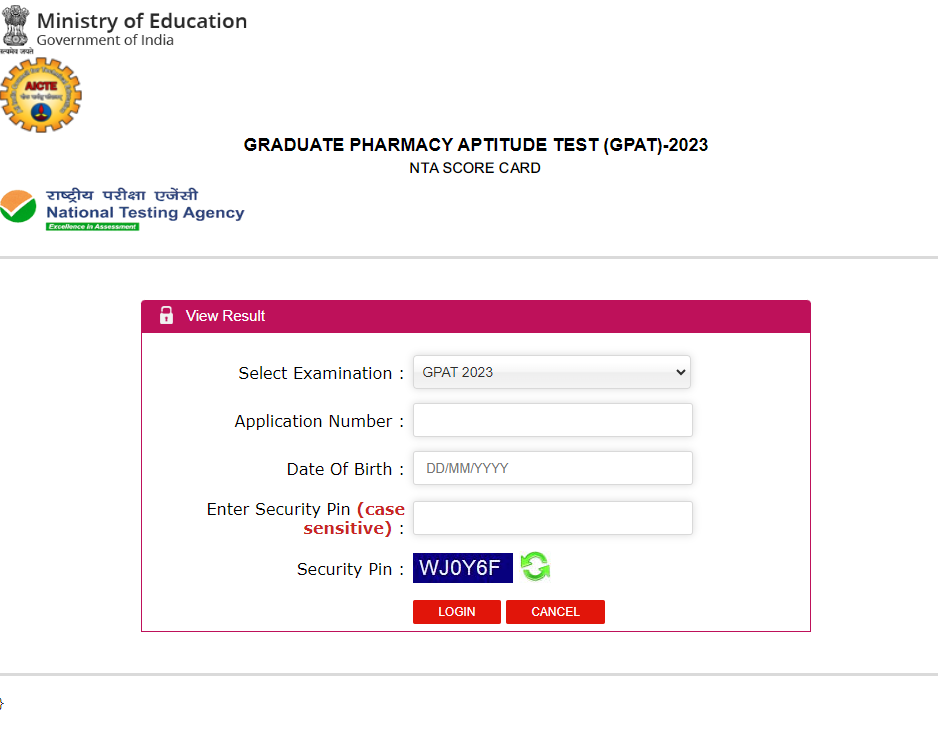Click the Ministry of Education heading text
The image size is (938, 734).
tap(141, 20)
